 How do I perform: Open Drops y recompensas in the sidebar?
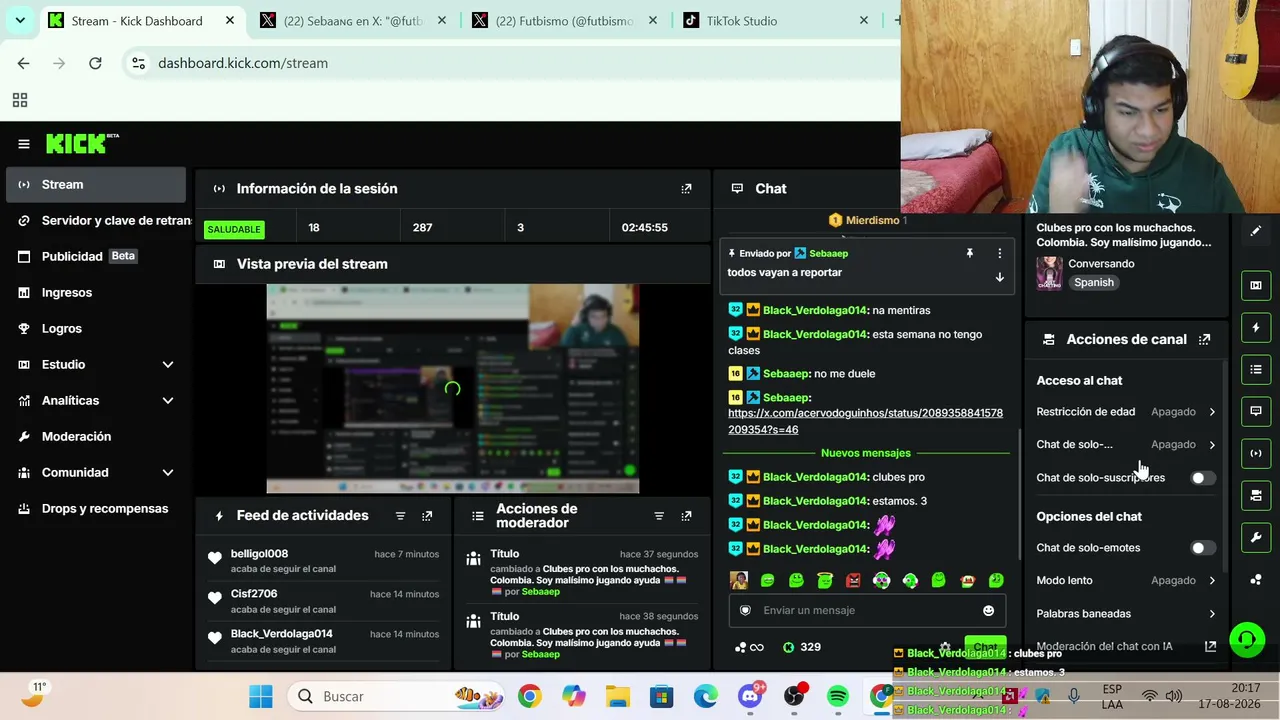point(96,508)
